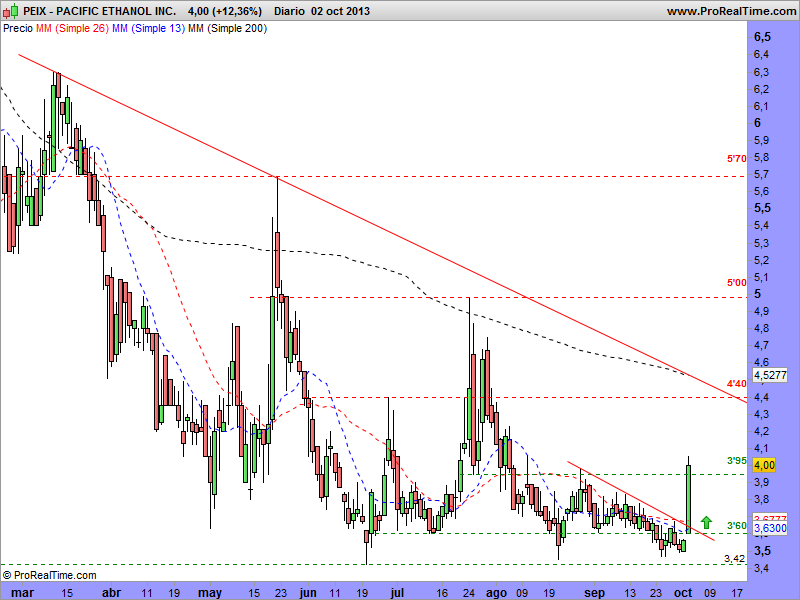Click the blue 3,6300 price tag
Image resolution: width=800 pixels, height=600 pixels.
point(770,528)
